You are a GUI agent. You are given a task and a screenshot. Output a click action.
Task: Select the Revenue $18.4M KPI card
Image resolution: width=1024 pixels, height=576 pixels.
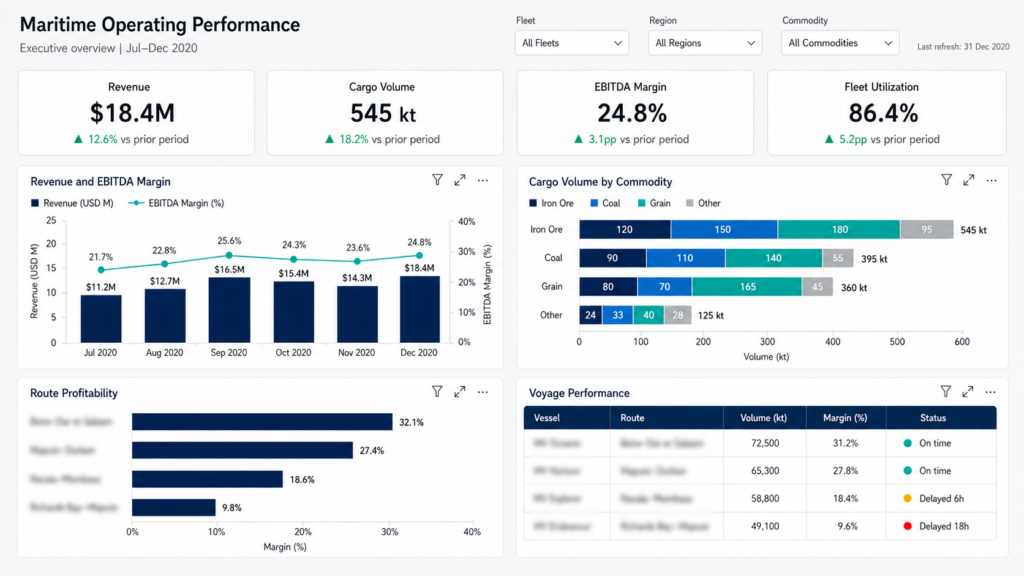coord(136,113)
